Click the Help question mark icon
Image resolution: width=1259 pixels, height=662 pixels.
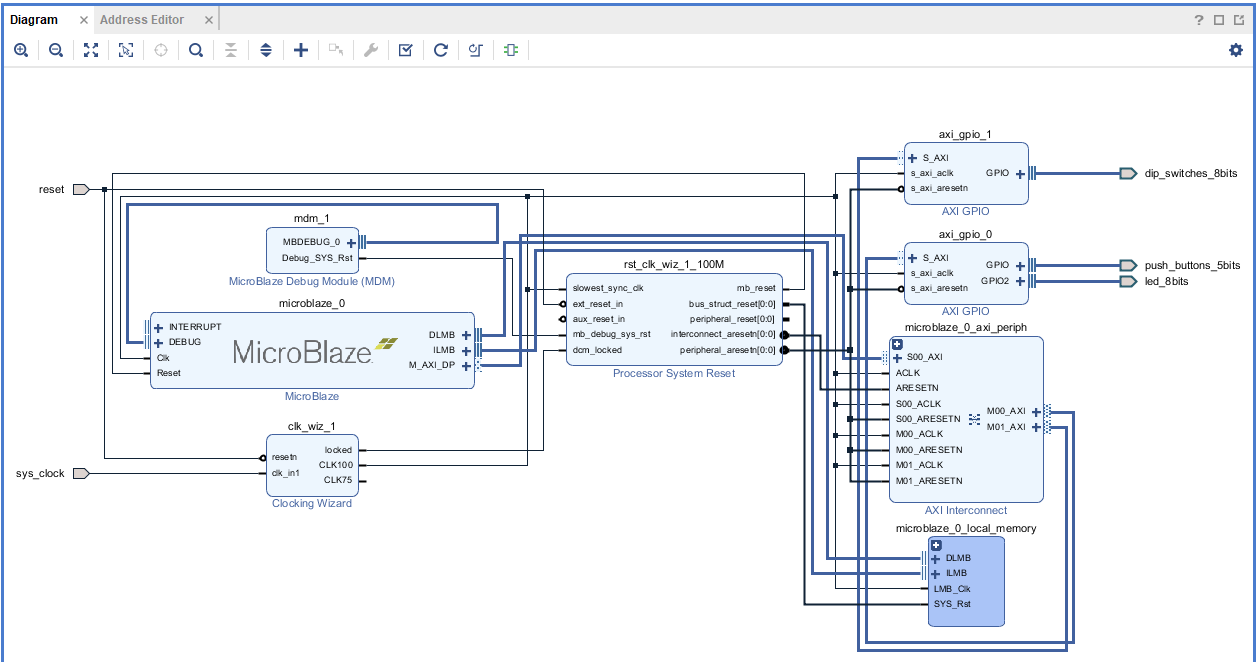[1199, 20]
